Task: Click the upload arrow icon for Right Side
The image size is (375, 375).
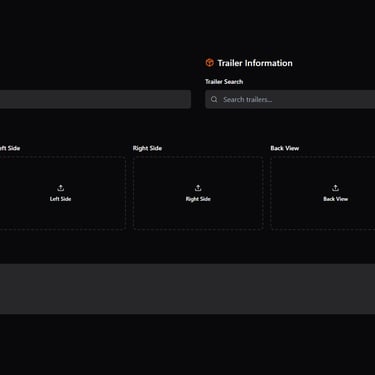Action: tap(198, 188)
